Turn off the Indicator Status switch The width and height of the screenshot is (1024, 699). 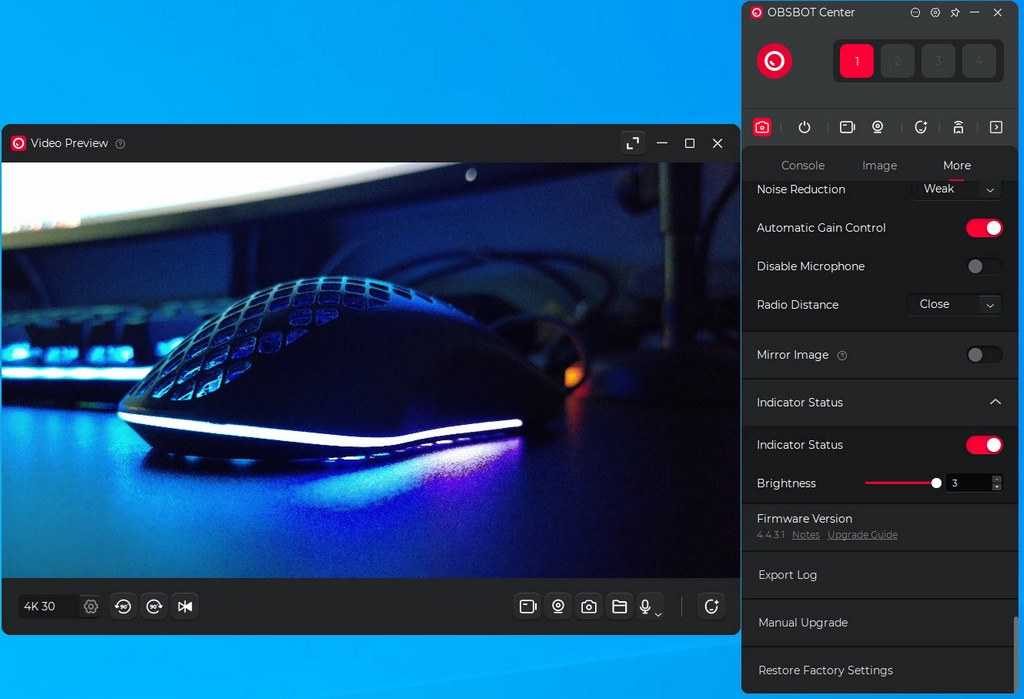tap(984, 445)
